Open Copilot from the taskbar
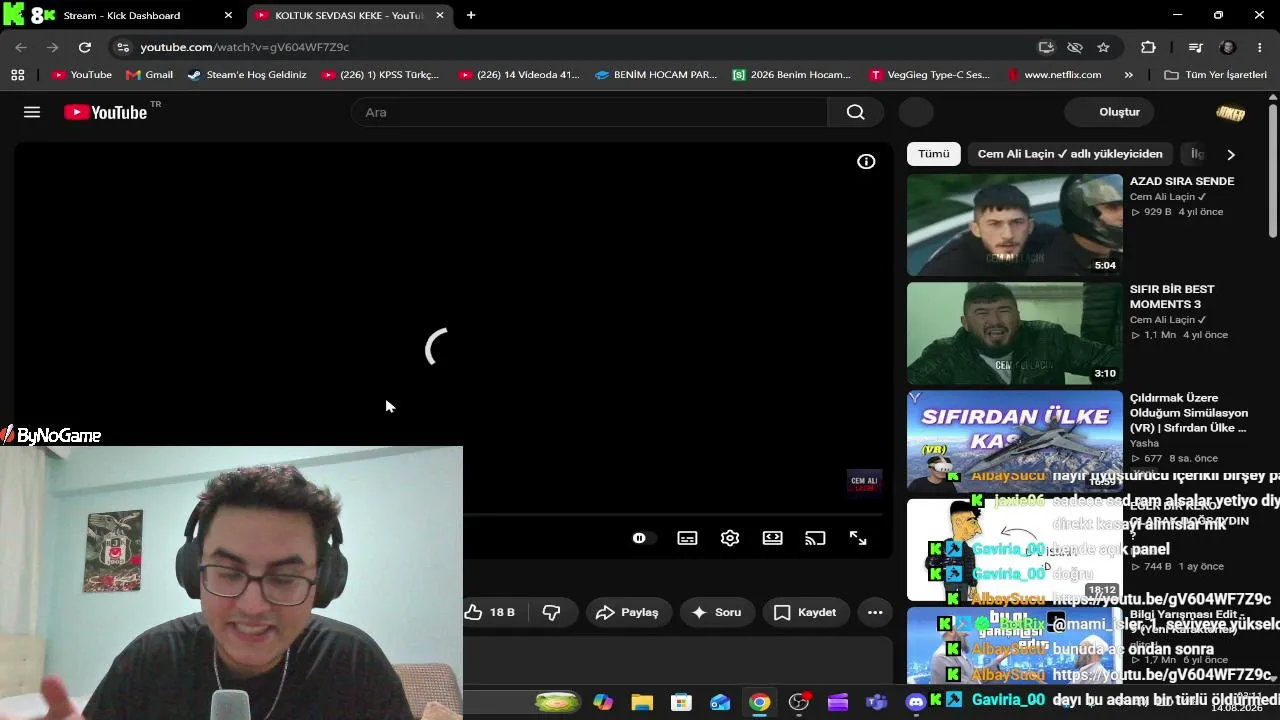1280x720 pixels. tap(603, 702)
